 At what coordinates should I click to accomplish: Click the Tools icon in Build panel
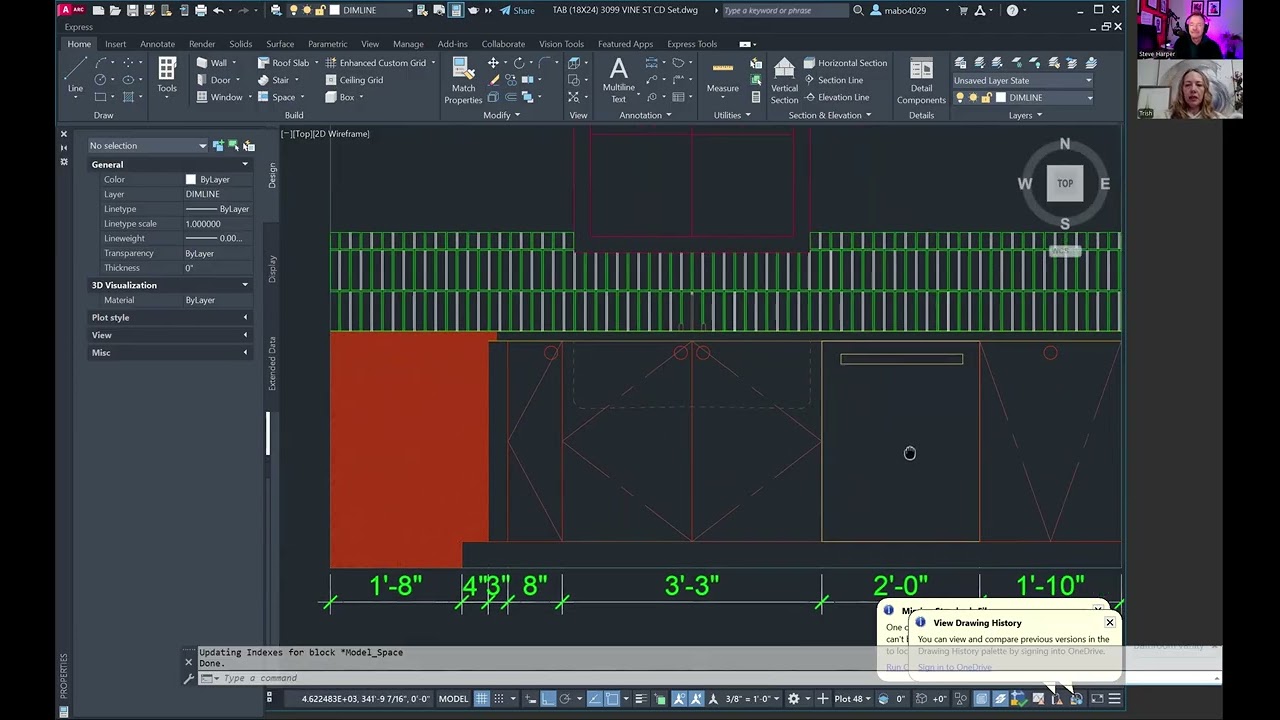pos(167,76)
